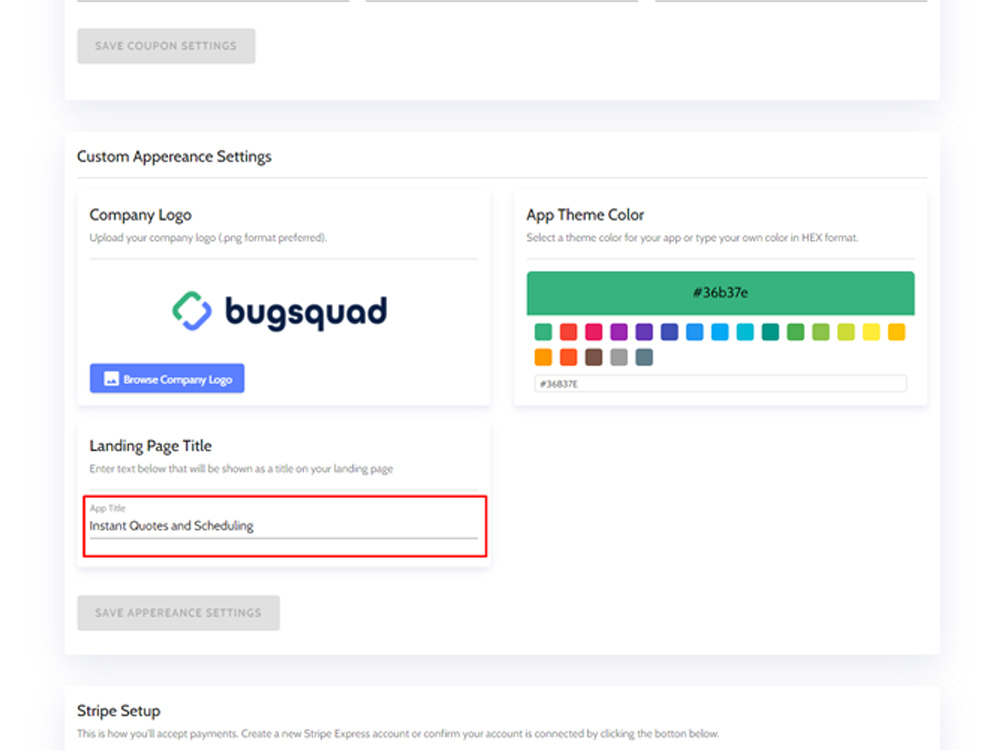The image size is (1000, 750).
Task: Select the mint green color swatch
Action: point(543,332)
